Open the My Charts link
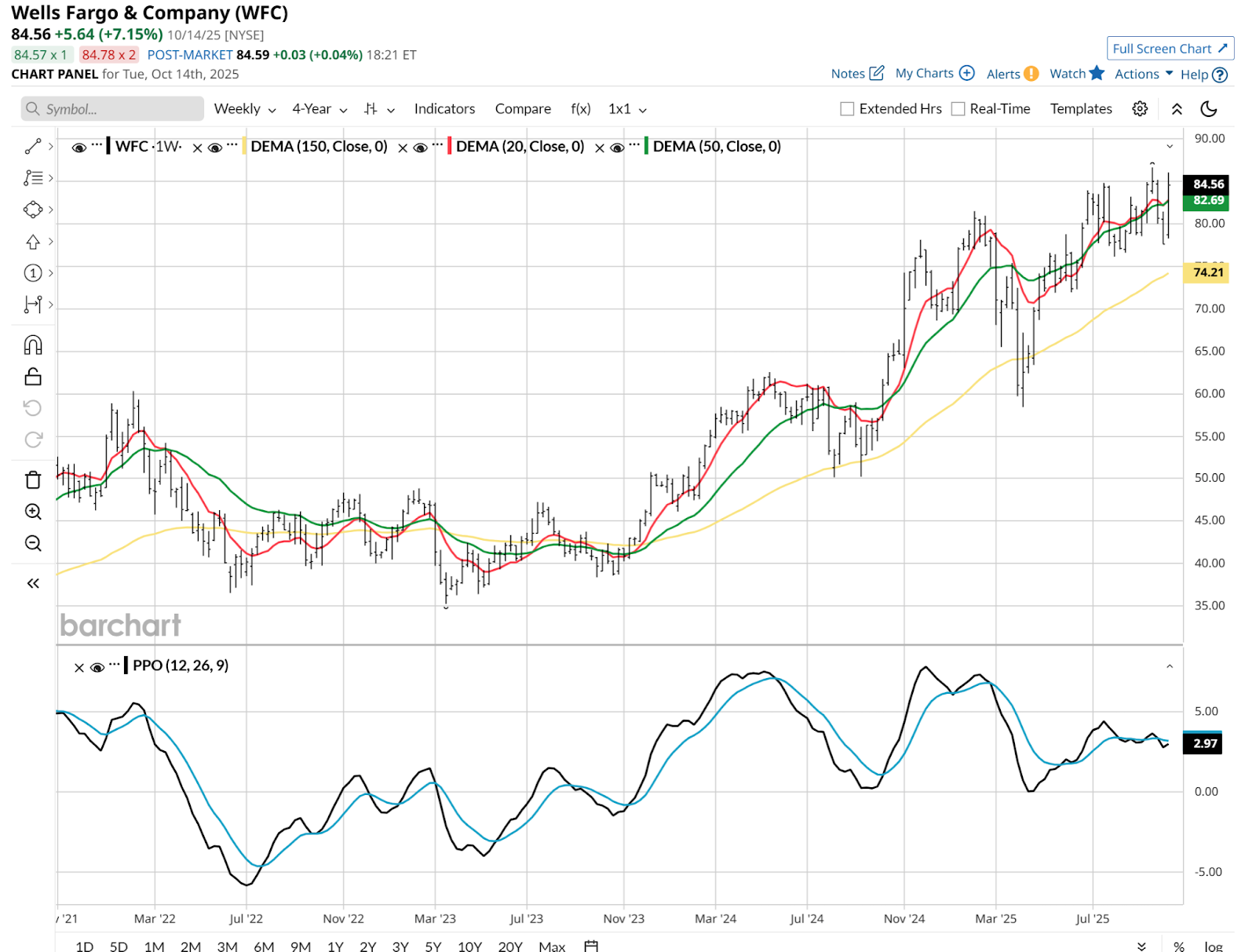Viewport: 1256px width, 952px height. click(934, 73)
